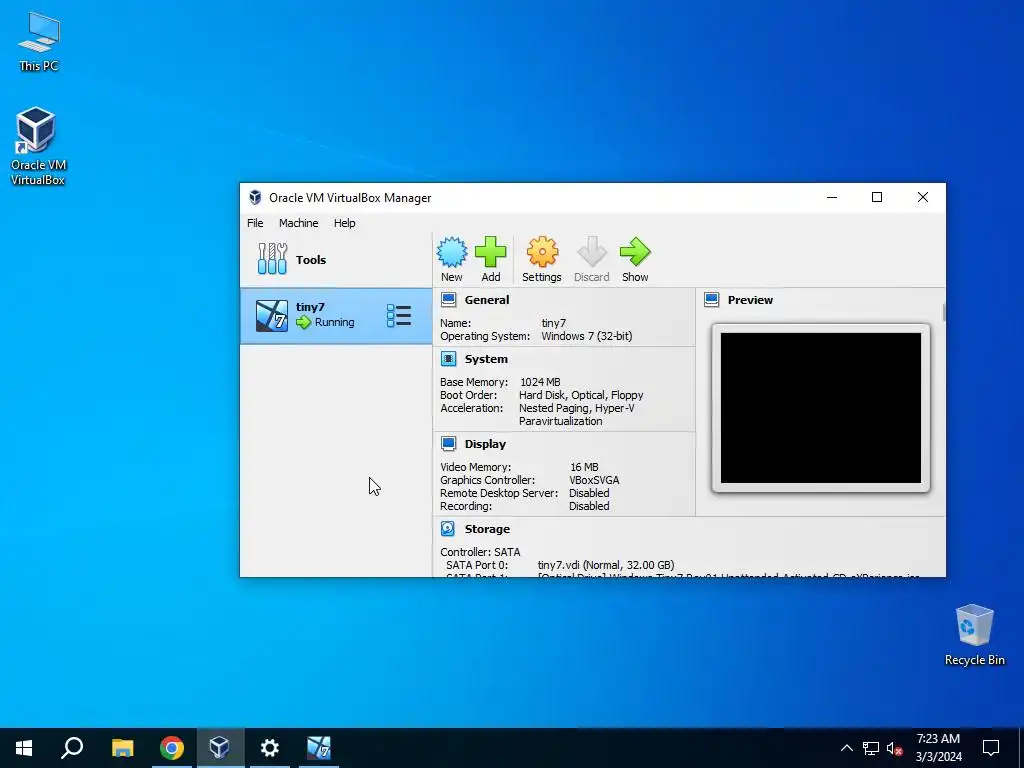Click the Discard toolbar icon
The height and width of the screenshot is (768, 1024).
(x=592, y=252)
